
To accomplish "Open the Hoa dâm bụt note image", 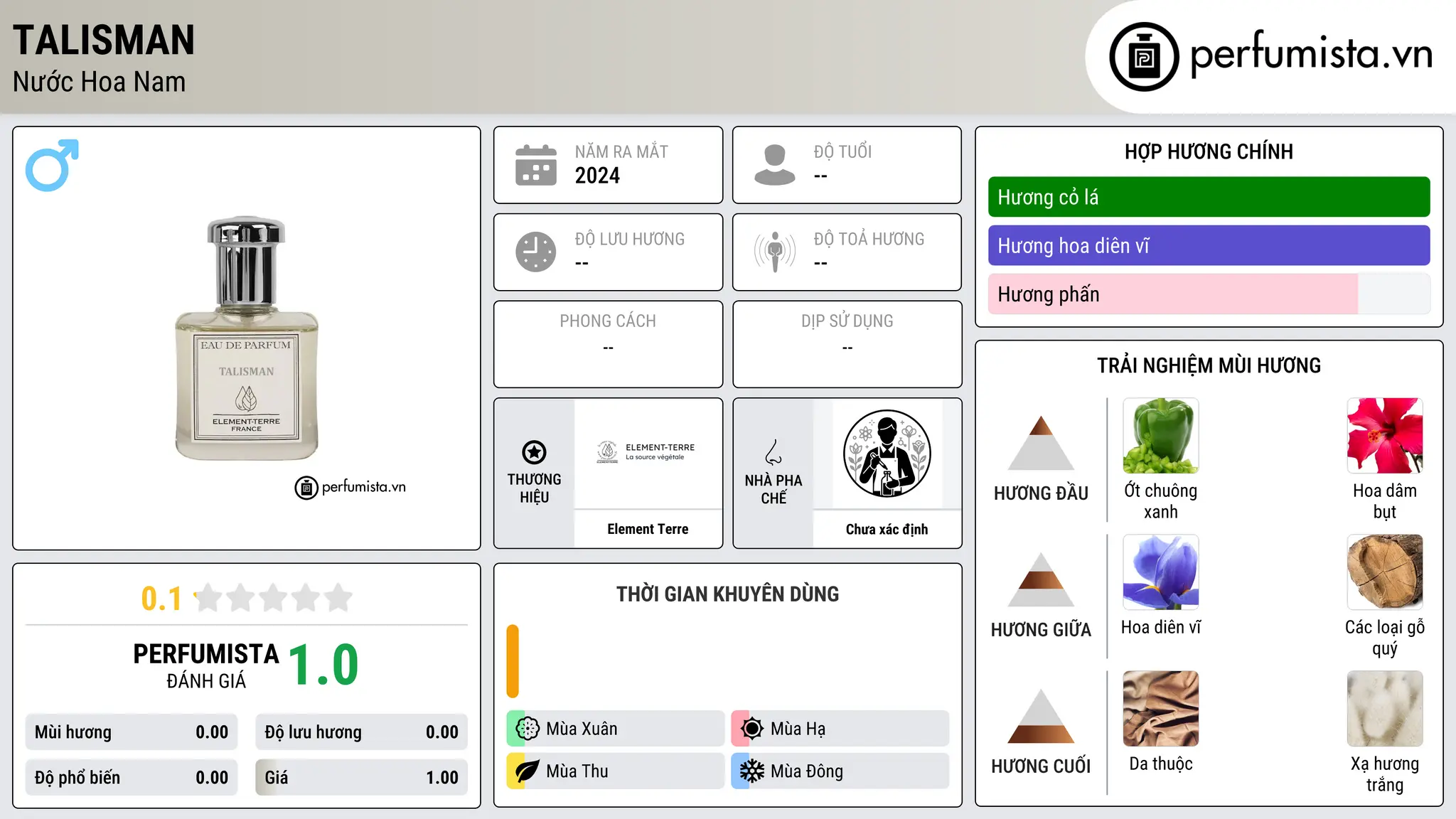I will tap(1385, 436).
